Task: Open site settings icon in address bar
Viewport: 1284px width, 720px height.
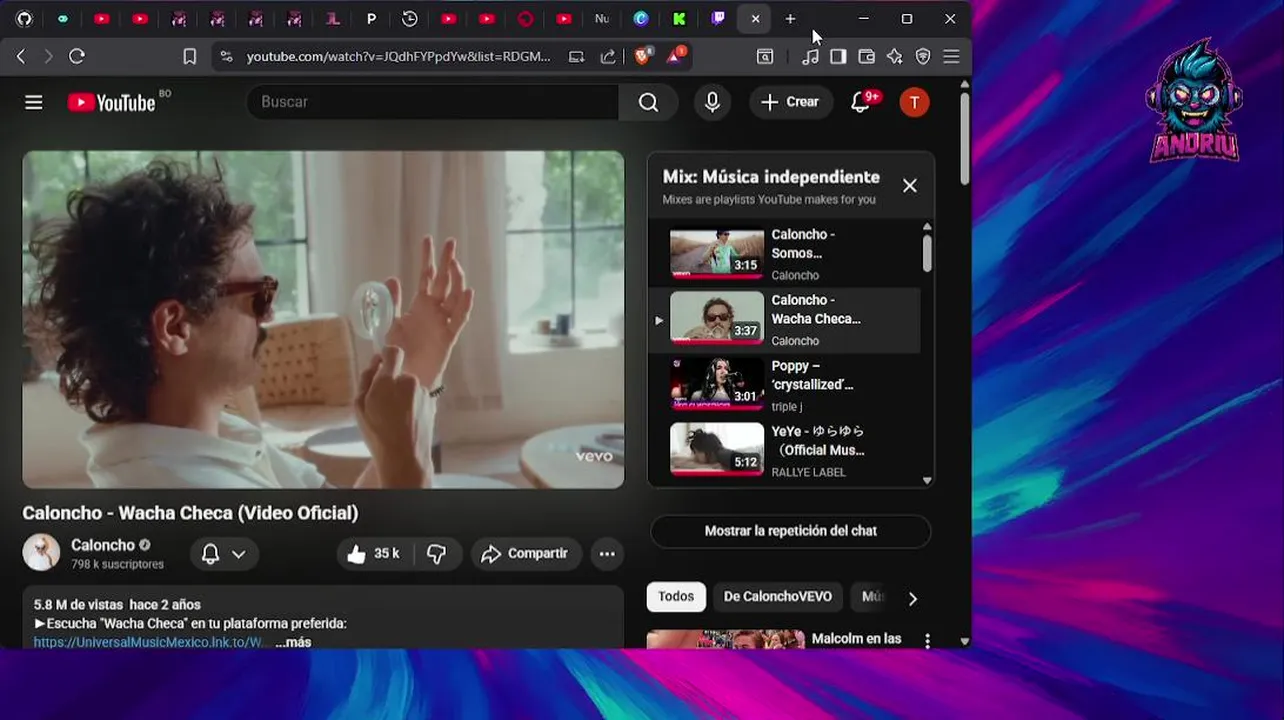Action: 226,56
